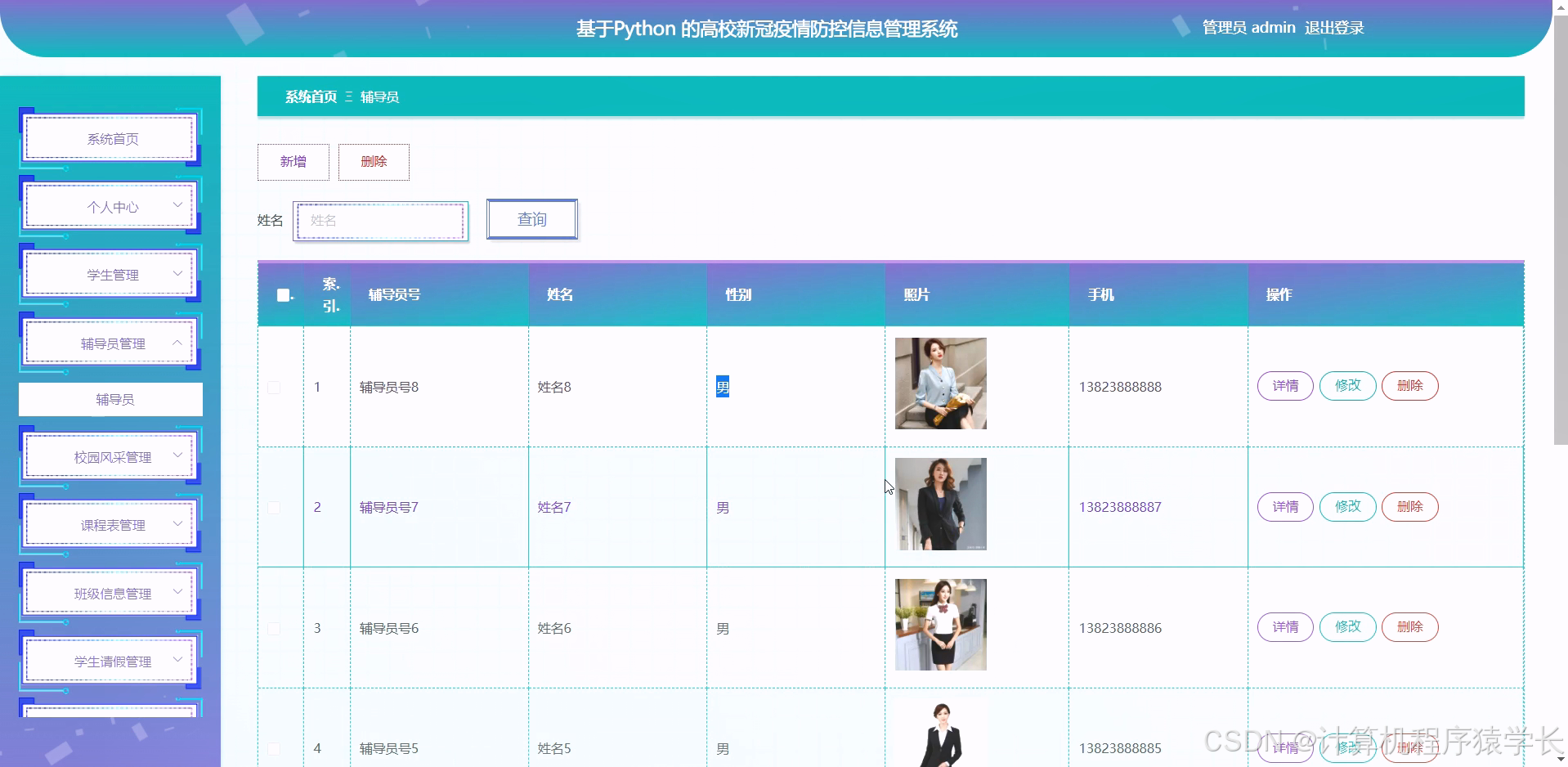This screenshot has height=767, width=1568.
Task: Focus the 姓名 search input field
Action: [381, 221]
